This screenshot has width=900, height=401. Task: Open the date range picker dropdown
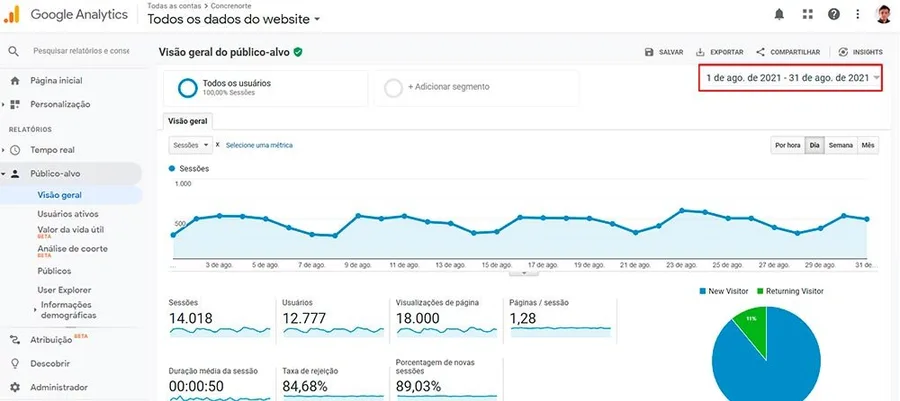coord(876,78)
